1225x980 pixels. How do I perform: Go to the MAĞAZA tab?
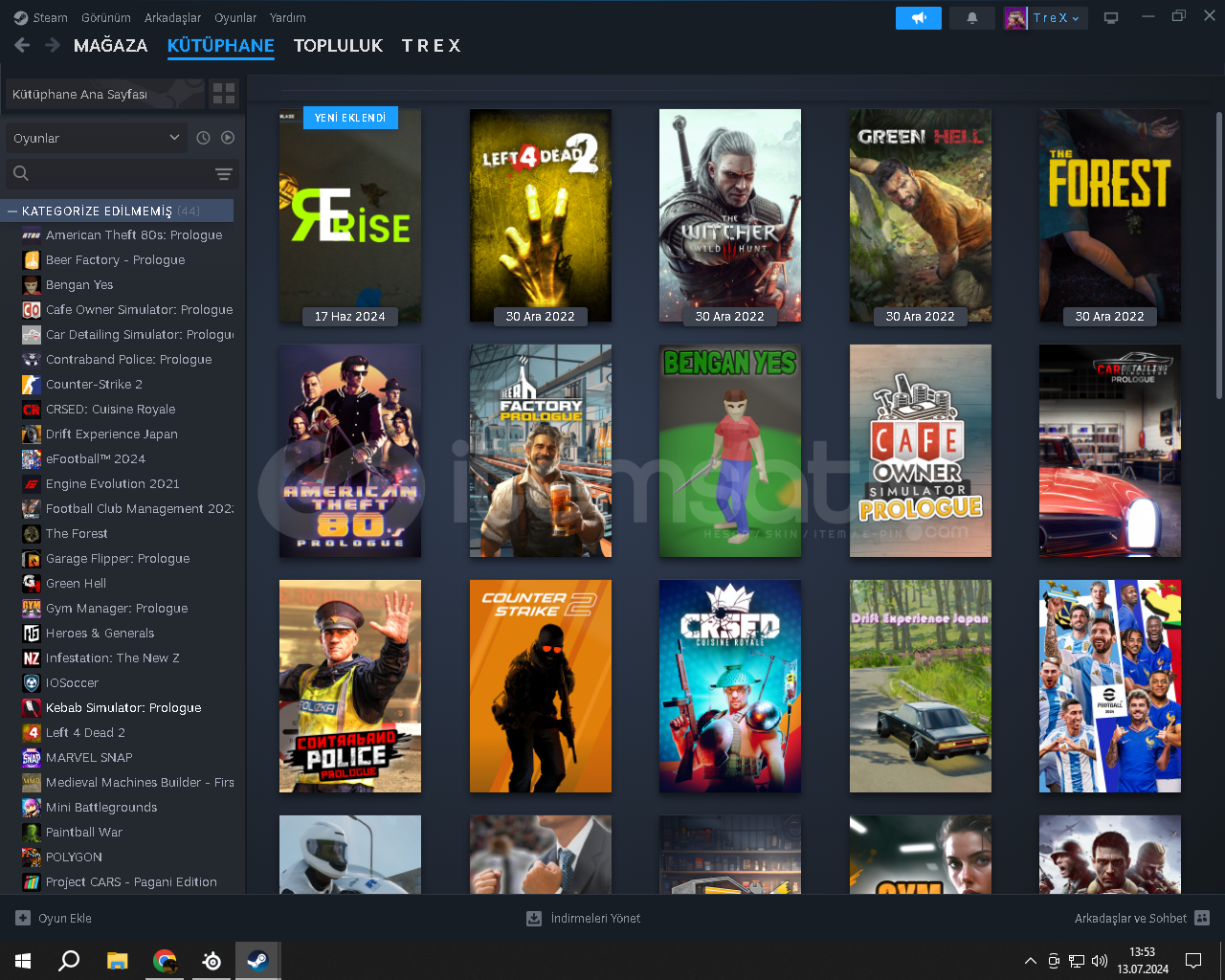(x=111, y=45)
